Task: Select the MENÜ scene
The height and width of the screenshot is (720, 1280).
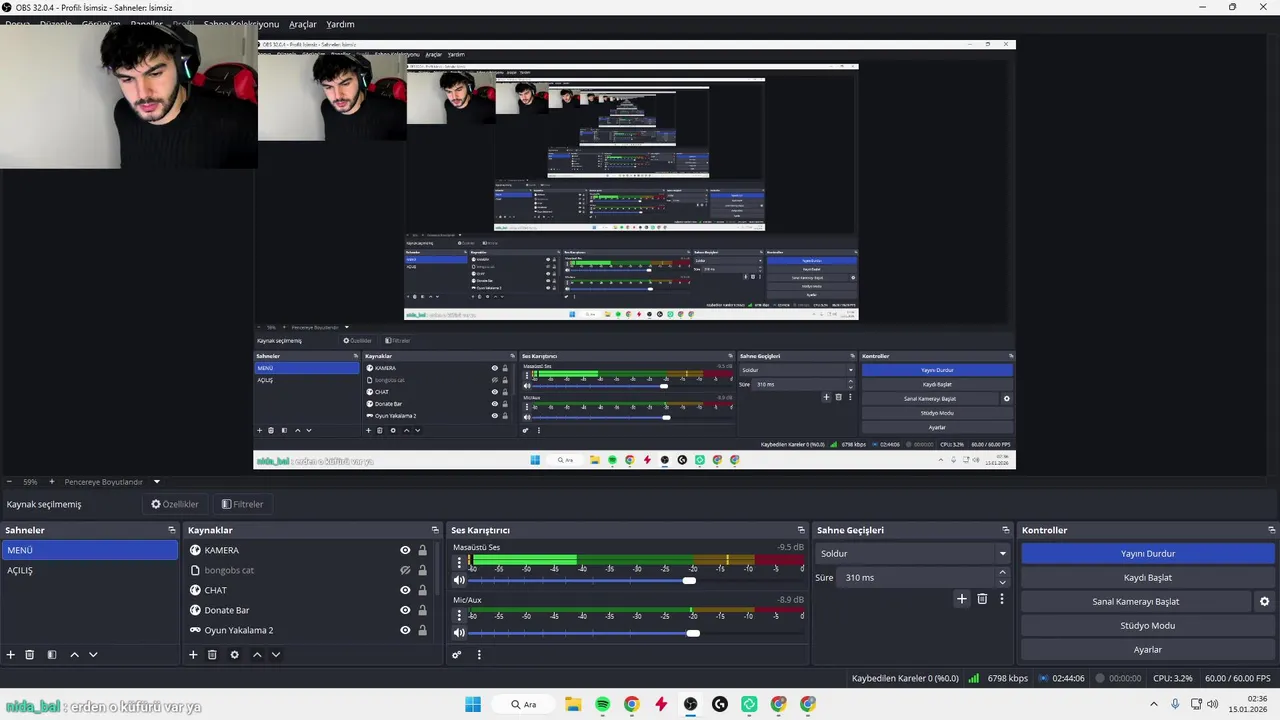Action: point(90,550)
